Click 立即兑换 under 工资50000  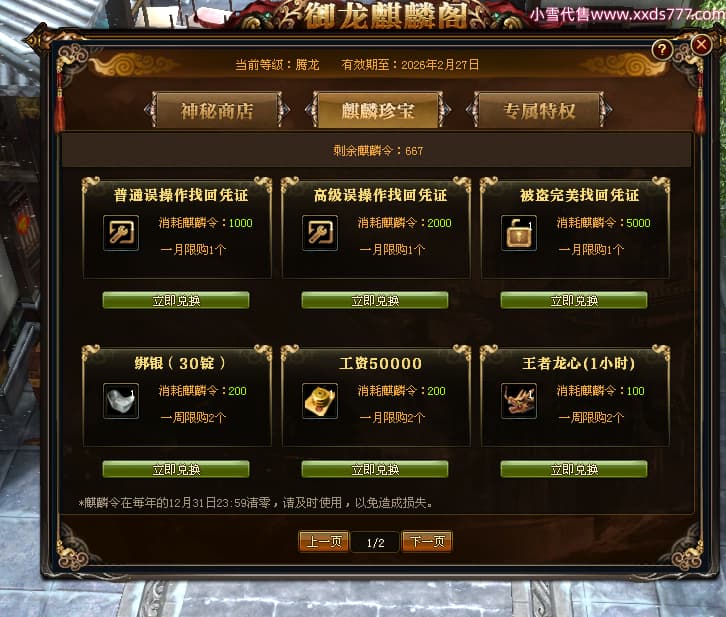coord(375,469)
